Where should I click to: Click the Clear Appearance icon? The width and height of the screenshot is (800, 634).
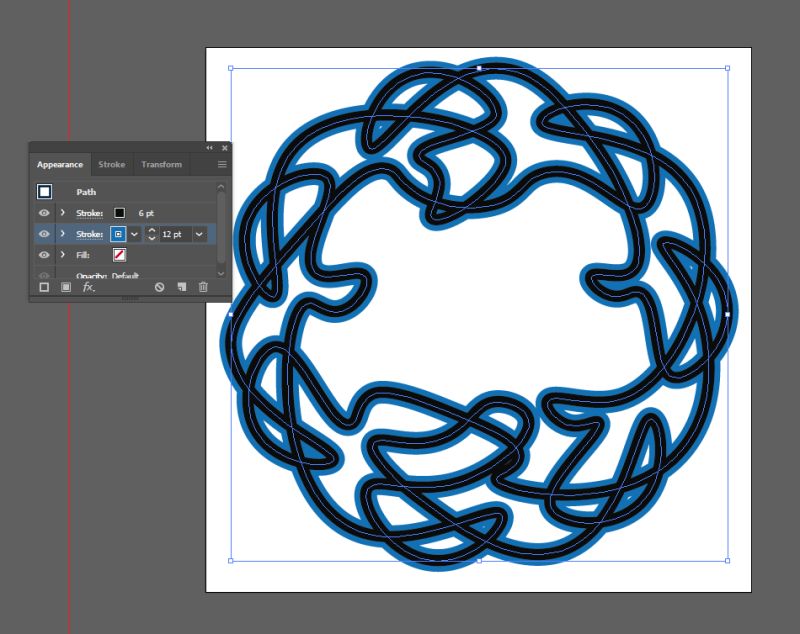coord(160,287)
